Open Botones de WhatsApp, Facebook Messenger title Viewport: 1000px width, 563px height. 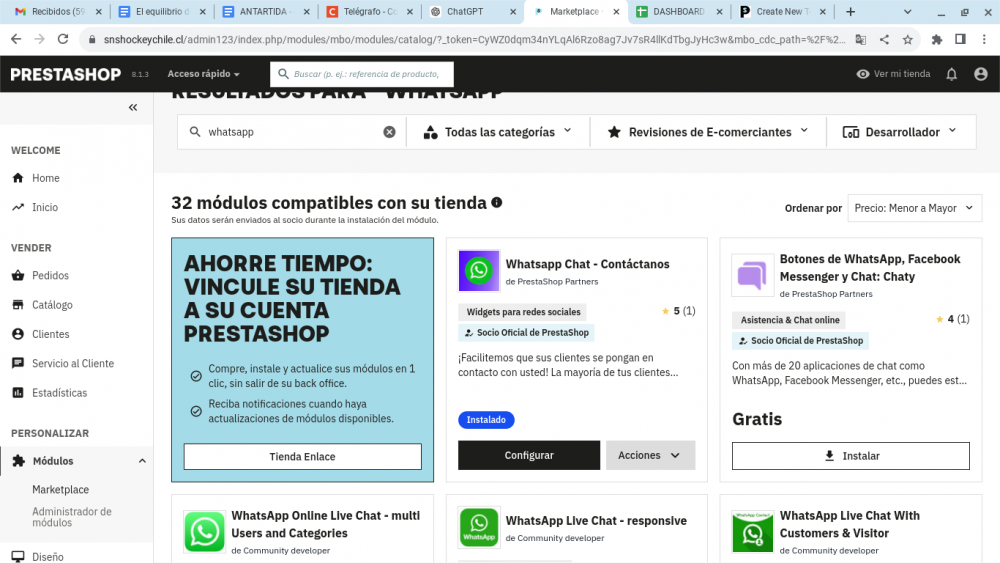[x=870, y=268]
